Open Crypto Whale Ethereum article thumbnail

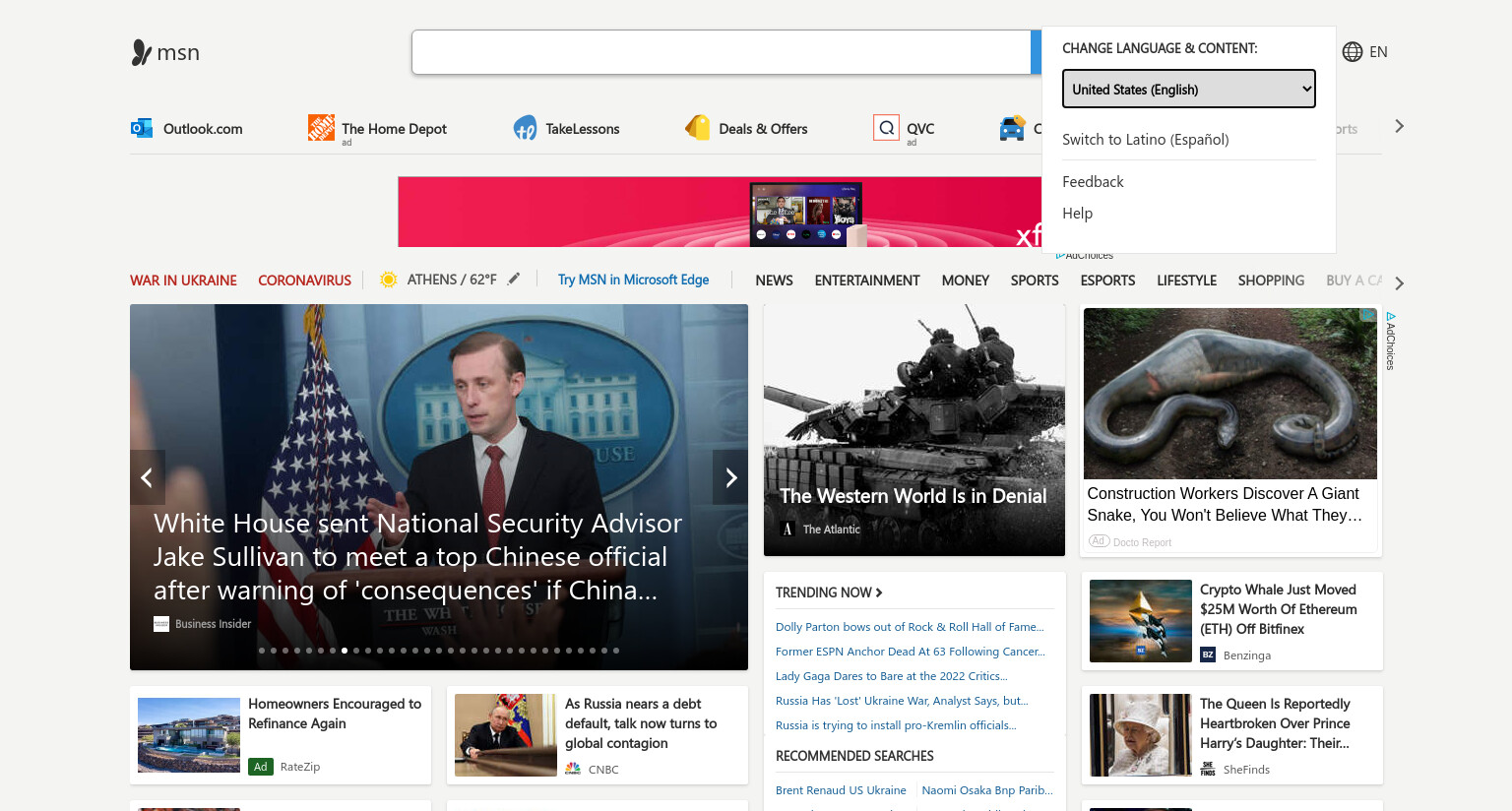click(x=1141, y=621)
